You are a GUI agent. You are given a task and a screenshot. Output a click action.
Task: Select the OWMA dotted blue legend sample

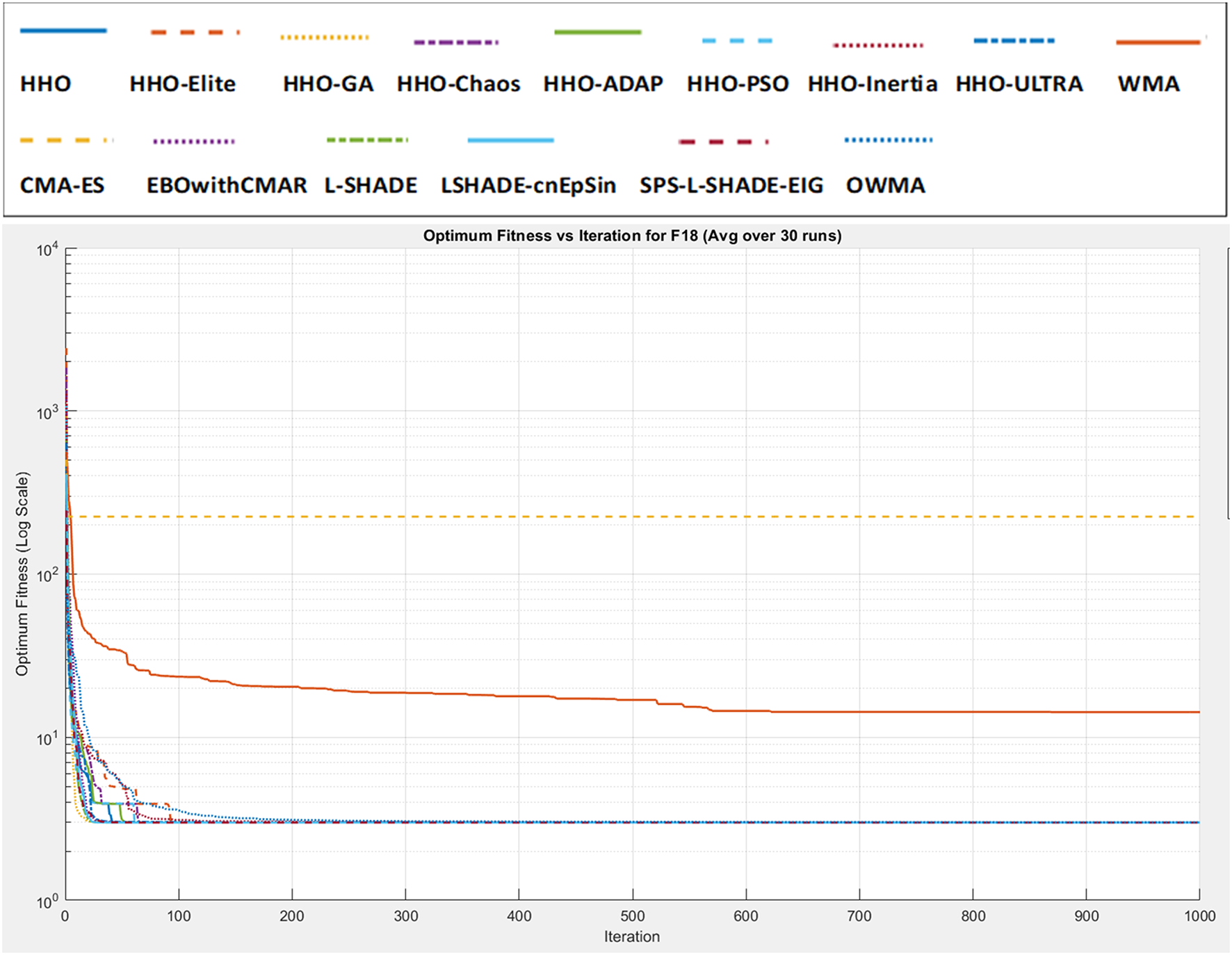pyautogui.click(x=889, y=140)
